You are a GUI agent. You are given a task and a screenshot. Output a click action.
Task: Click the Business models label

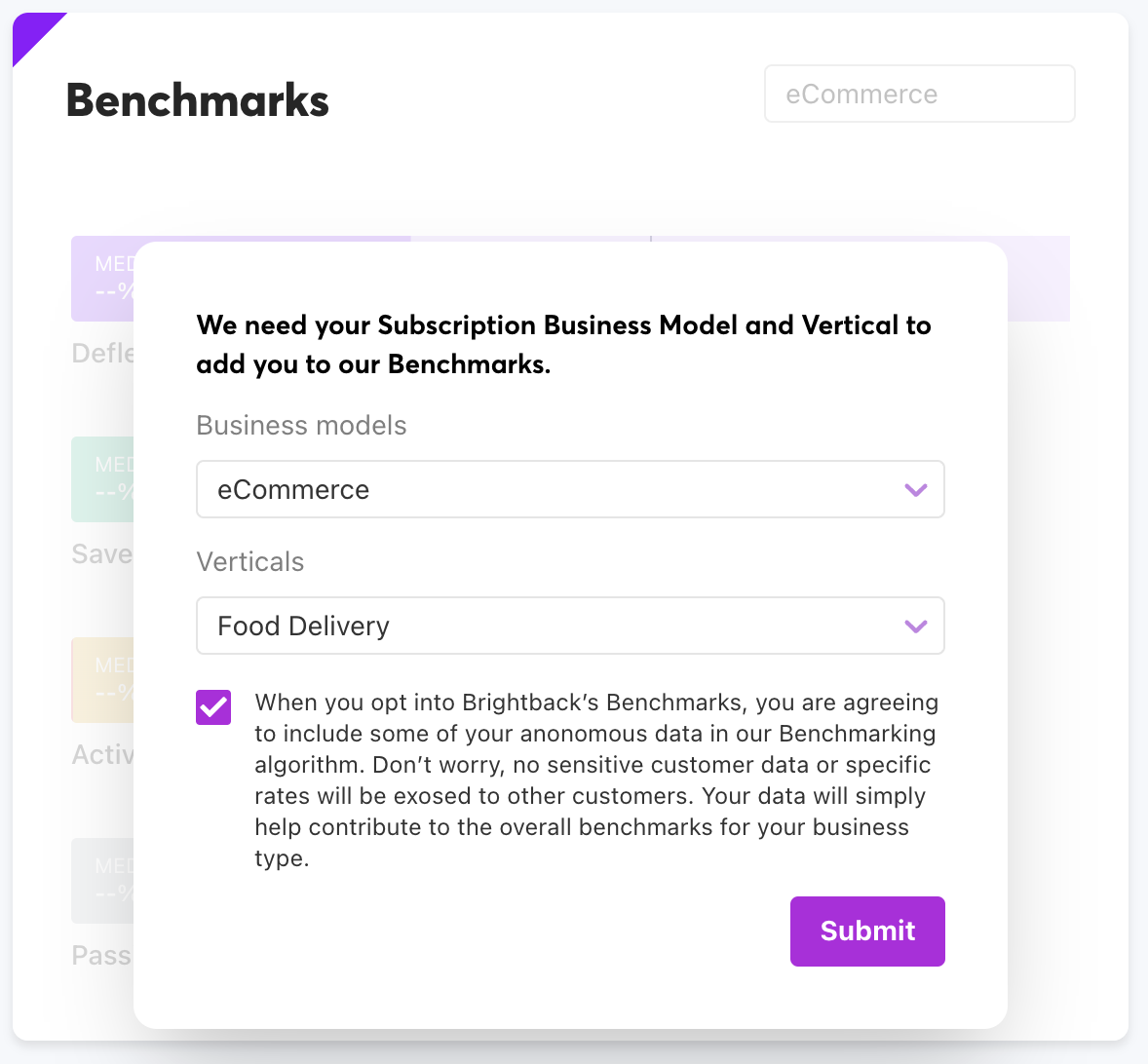point(301,425)
